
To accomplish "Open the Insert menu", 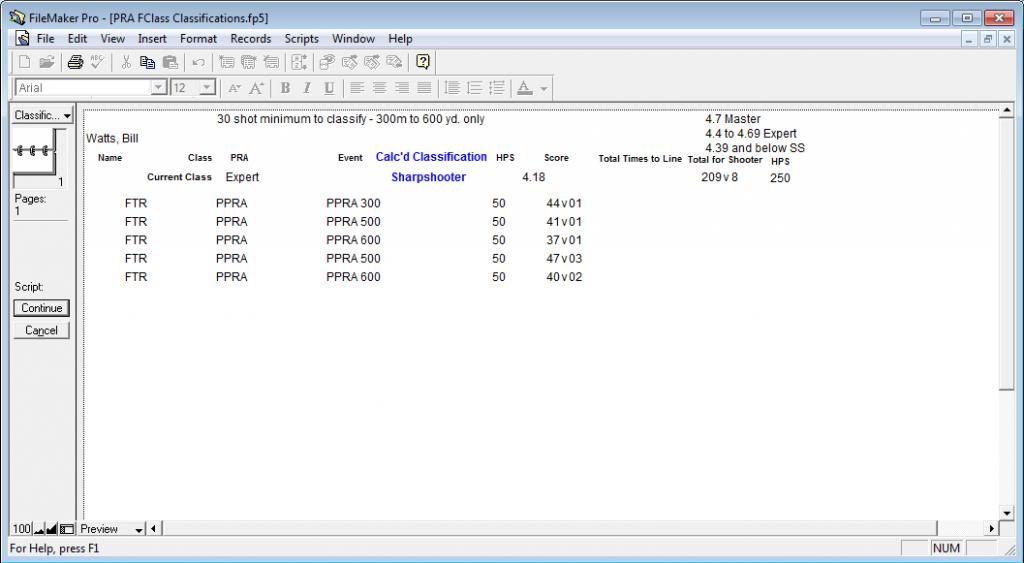I will (x=152, y=39).
